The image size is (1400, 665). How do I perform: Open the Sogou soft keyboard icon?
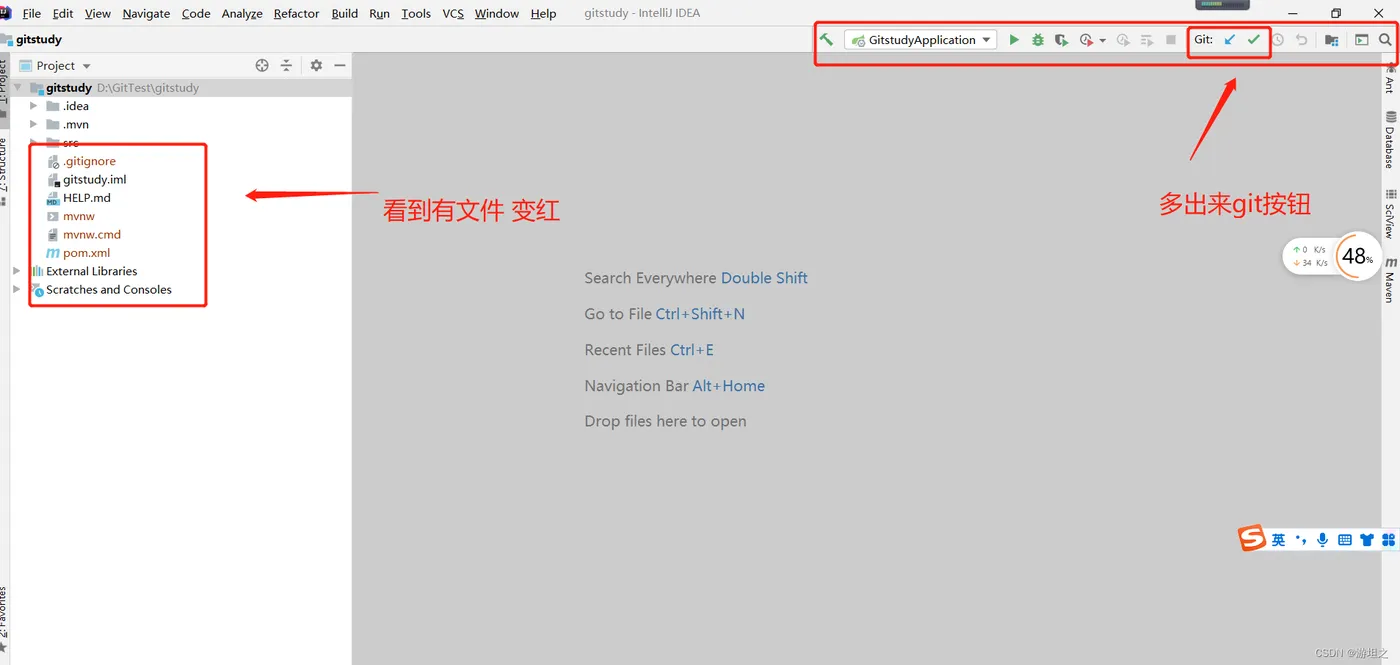click(1344, 540)
